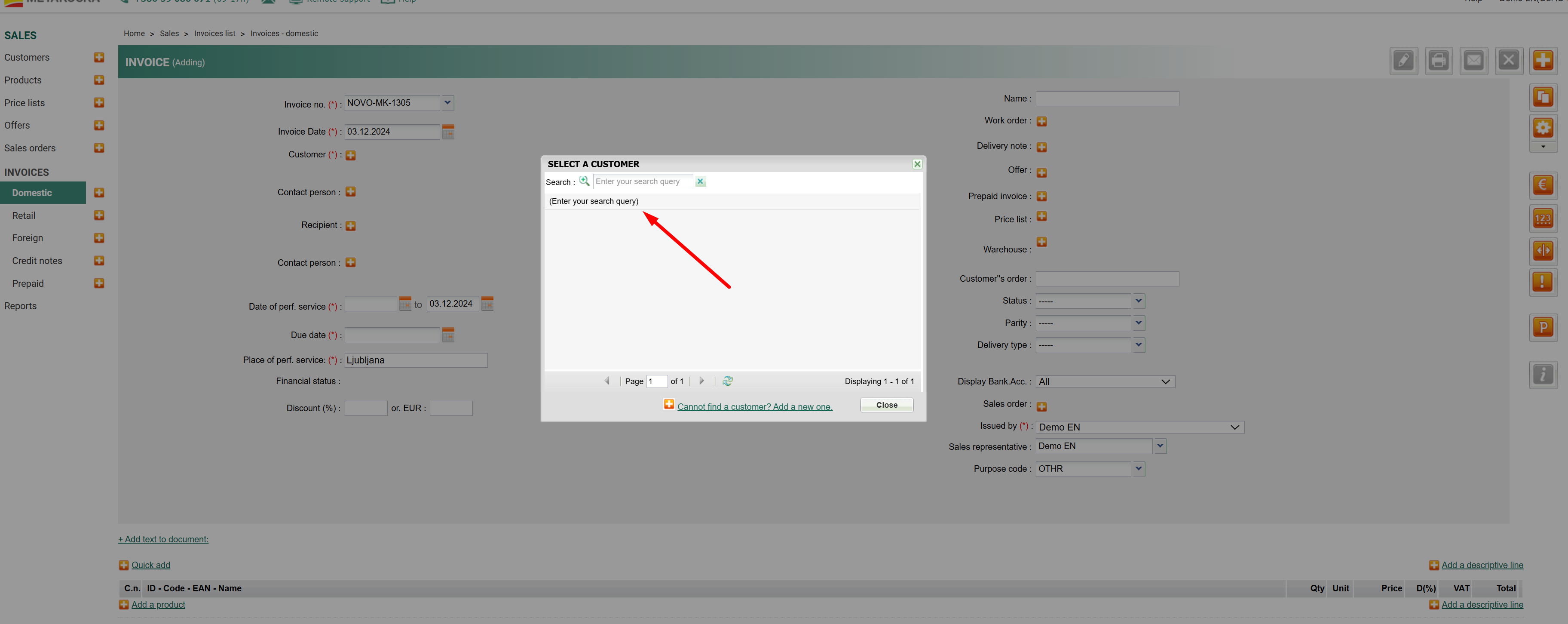The height and width of the screenshot is (624, 1568).
Task: Open Credit notes in sidebar menu
Action: tap(37, 261)
